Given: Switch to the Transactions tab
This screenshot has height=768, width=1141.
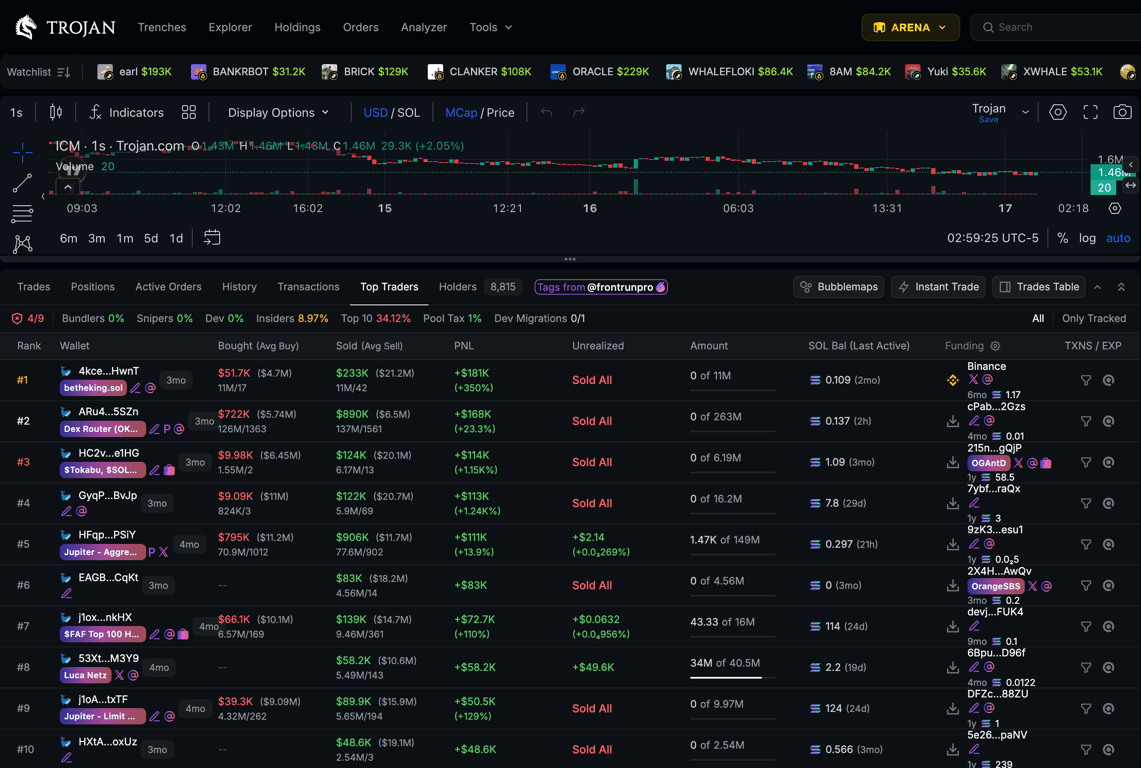Looking at the screenshot, I should point(308,287).
